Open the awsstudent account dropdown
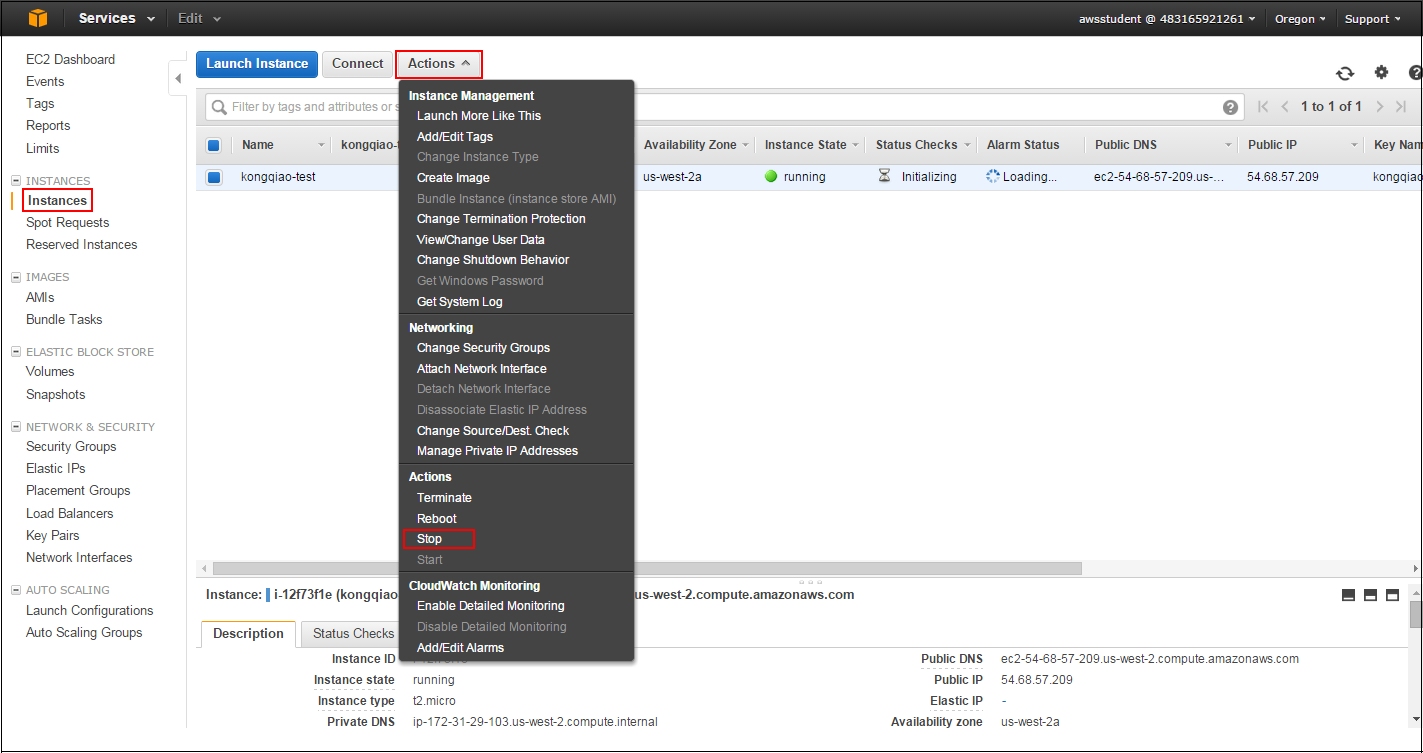Screen dimensions: 1423x753 click(1167, 19)
